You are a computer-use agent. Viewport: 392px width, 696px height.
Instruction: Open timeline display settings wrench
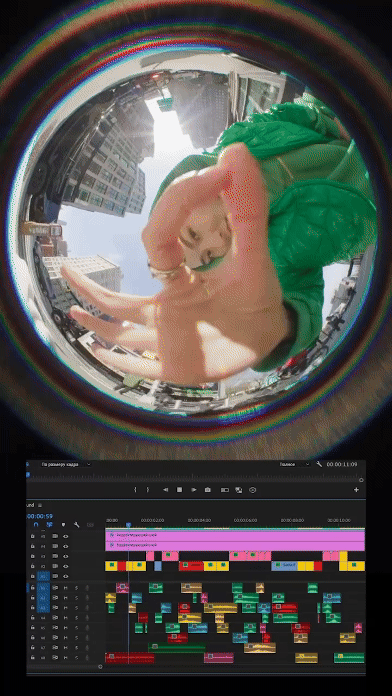coord(76,525)
